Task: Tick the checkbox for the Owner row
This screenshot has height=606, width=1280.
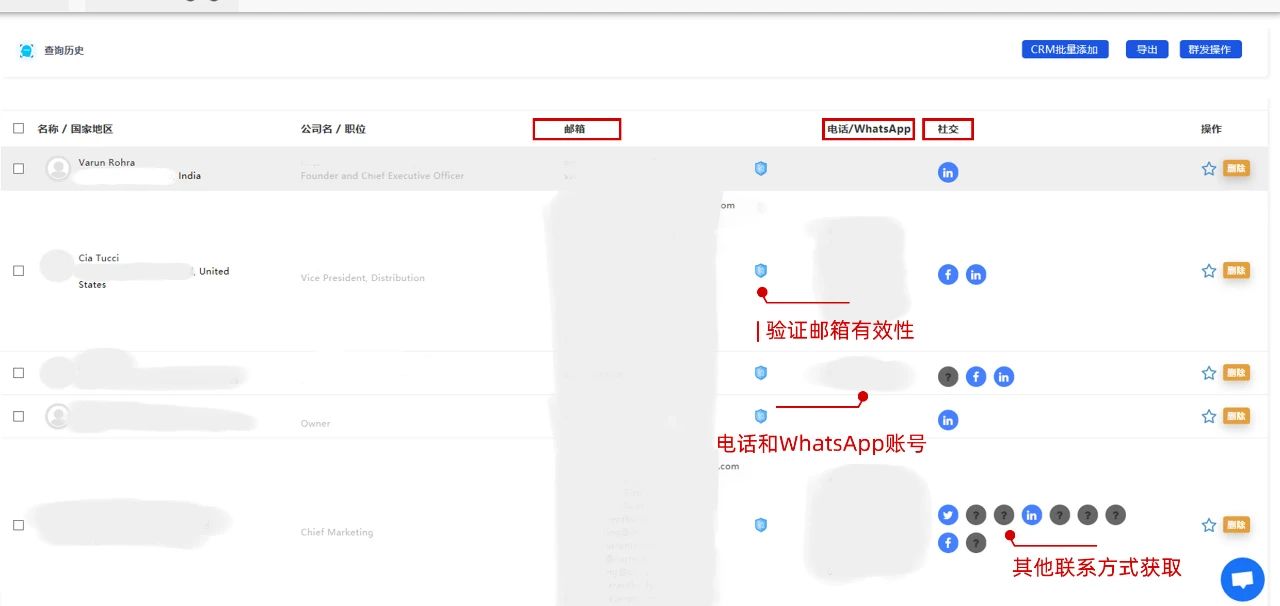Action: pyautogui.click(x=18, y=416)
